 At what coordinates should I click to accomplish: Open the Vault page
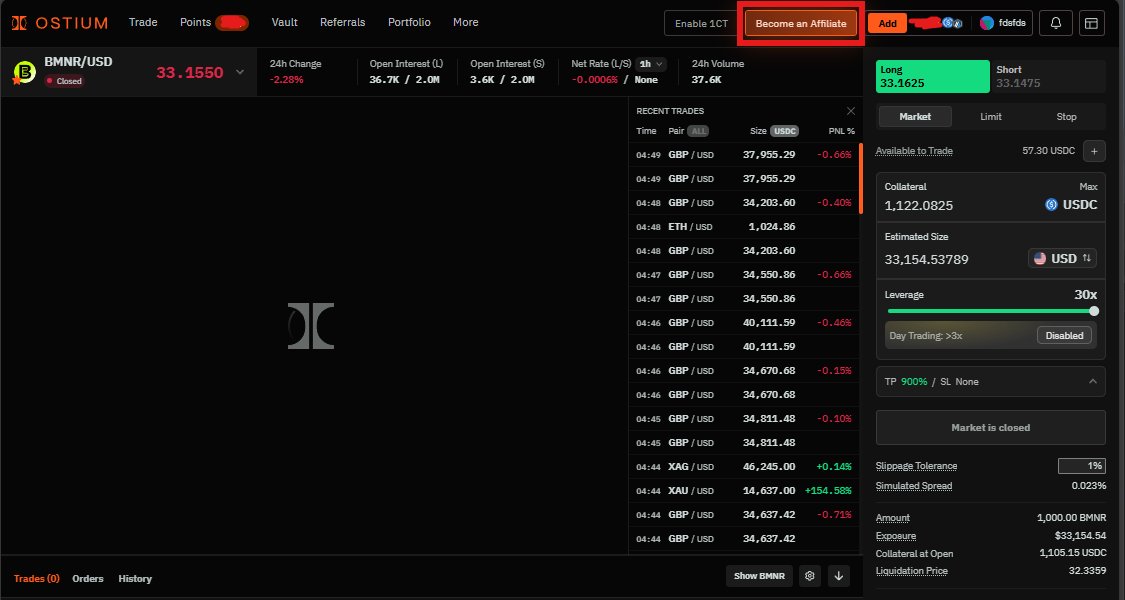pos(285,22)
